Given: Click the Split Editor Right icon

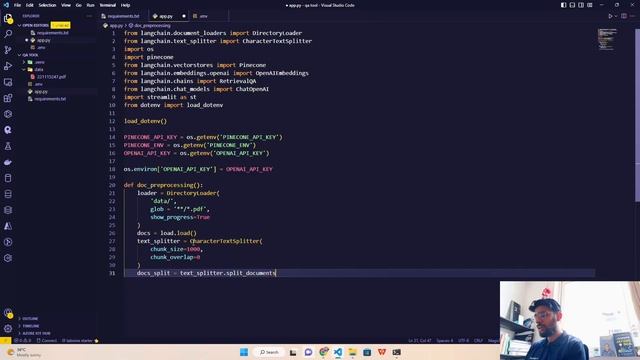Looking at the screenshot, I should (624, 16).
